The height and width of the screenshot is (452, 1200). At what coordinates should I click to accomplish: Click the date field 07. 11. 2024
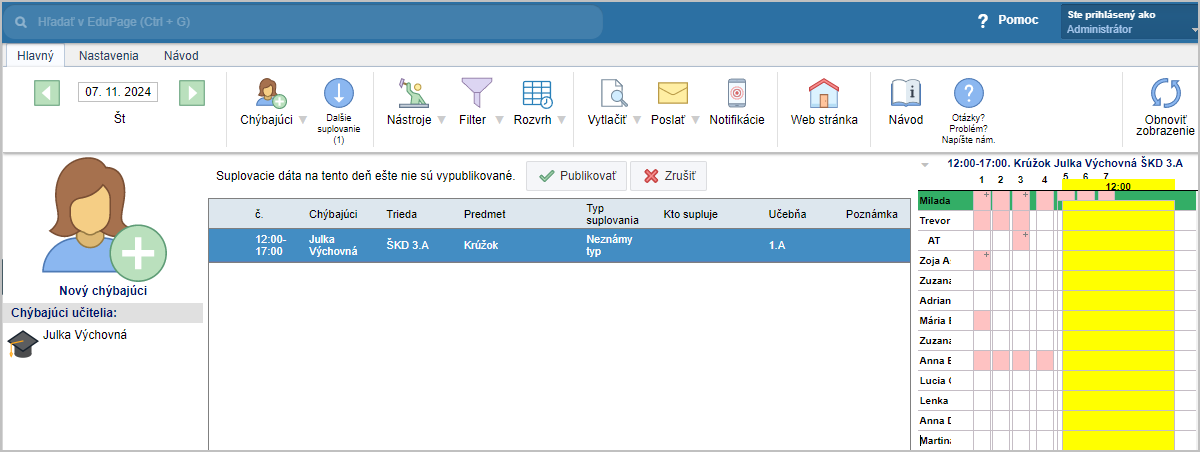click(118, 92)
